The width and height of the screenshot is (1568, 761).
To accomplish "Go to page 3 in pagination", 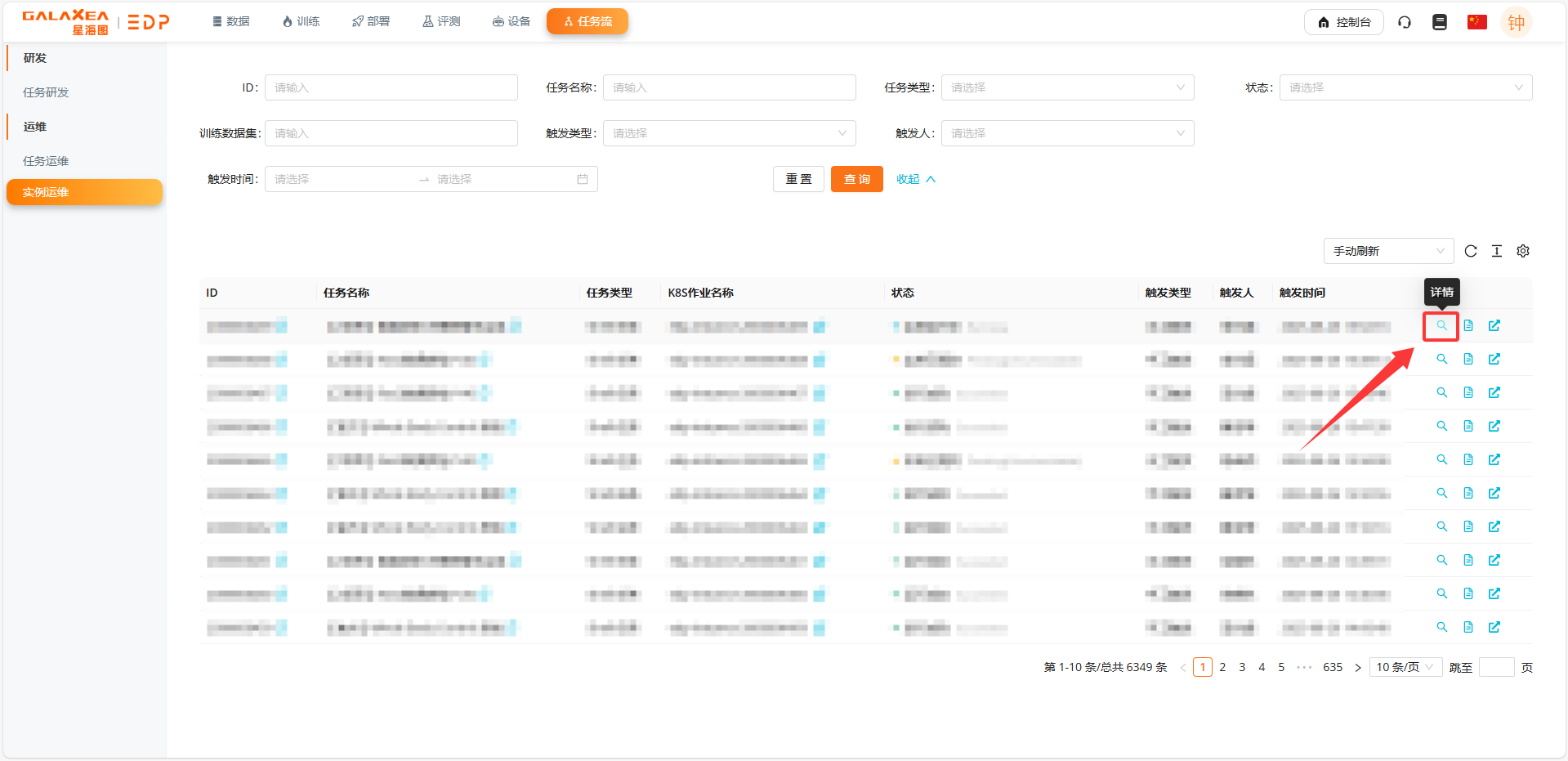I will 1241,668.
